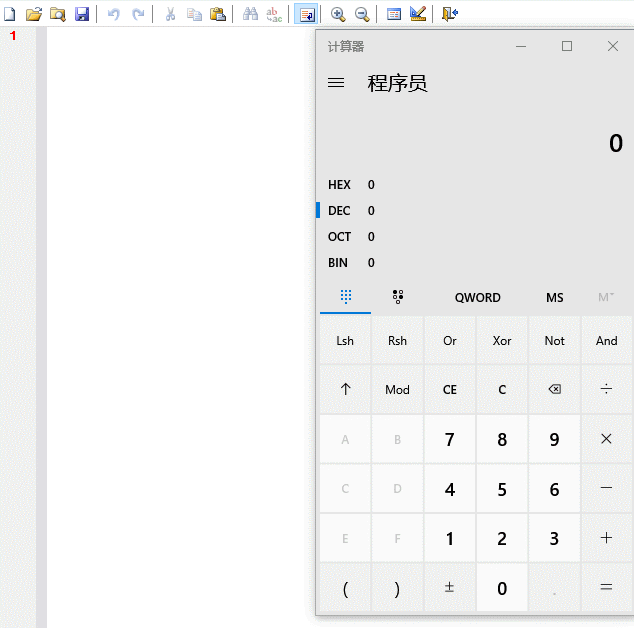Open the calculator hamburger navigation menu
The width and height of the screenshot is (634, 628).
tap(336, 83)
